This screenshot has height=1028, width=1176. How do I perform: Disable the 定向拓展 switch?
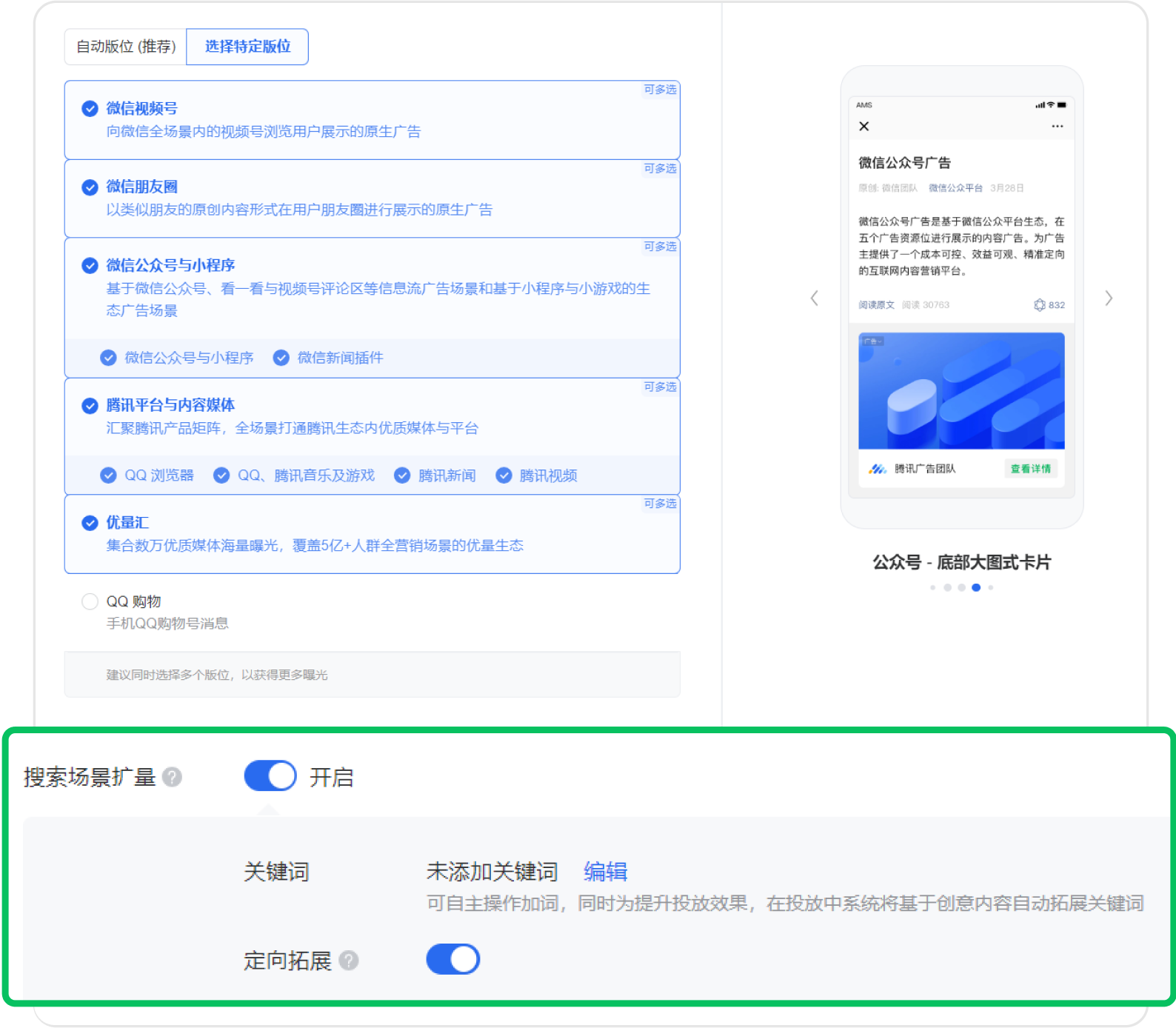click(x=452, y=959)
